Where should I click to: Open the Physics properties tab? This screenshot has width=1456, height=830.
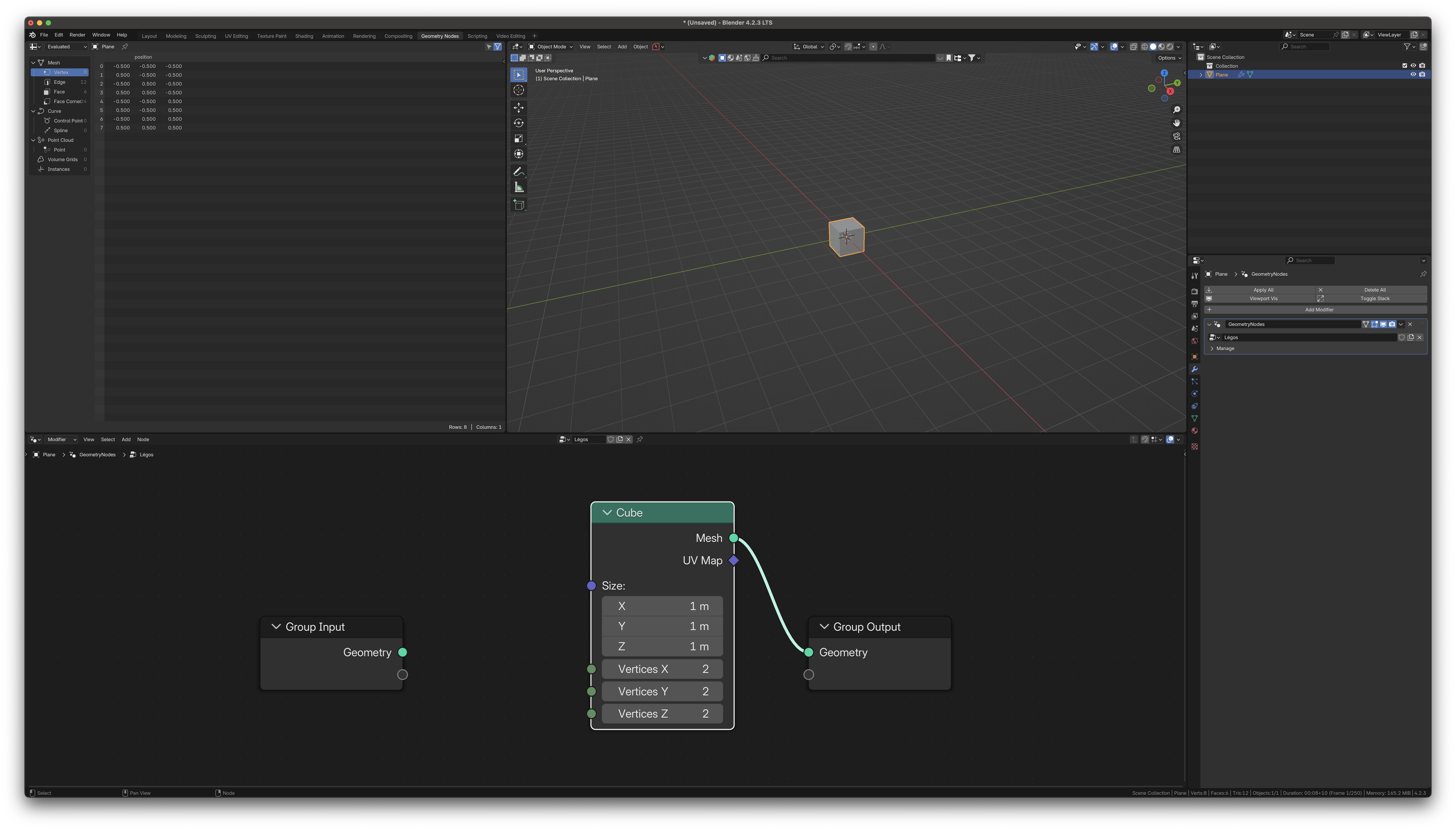[x=1194, y=394]
